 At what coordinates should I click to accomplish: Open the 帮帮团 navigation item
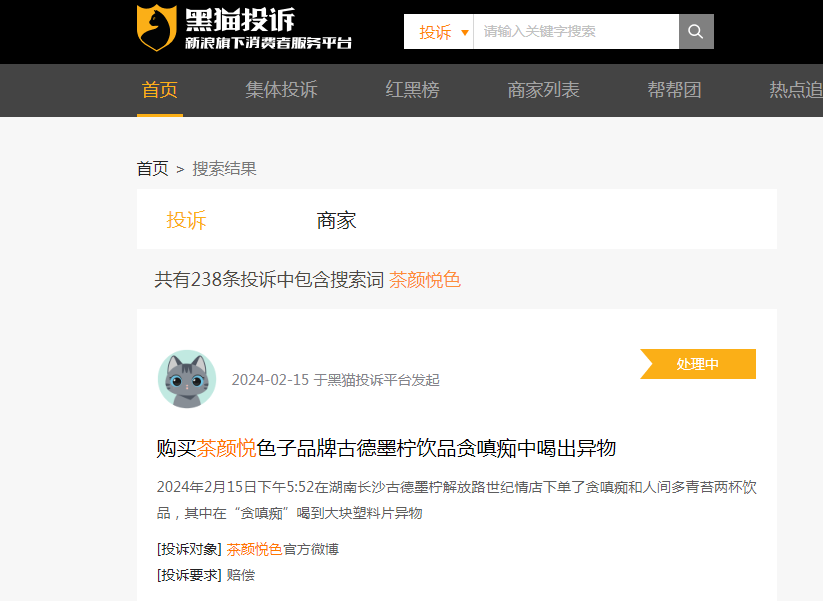[674, 90]
